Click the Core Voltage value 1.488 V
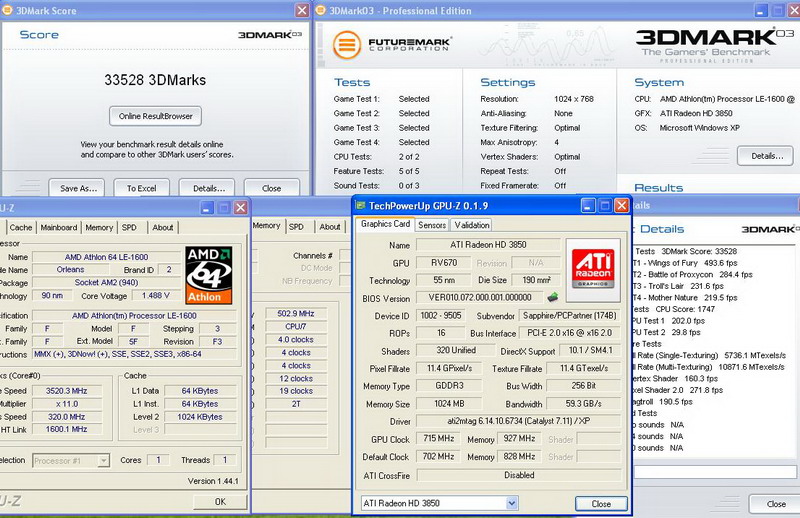Viewport: 800px width, 518px height. tap(156, 295)
